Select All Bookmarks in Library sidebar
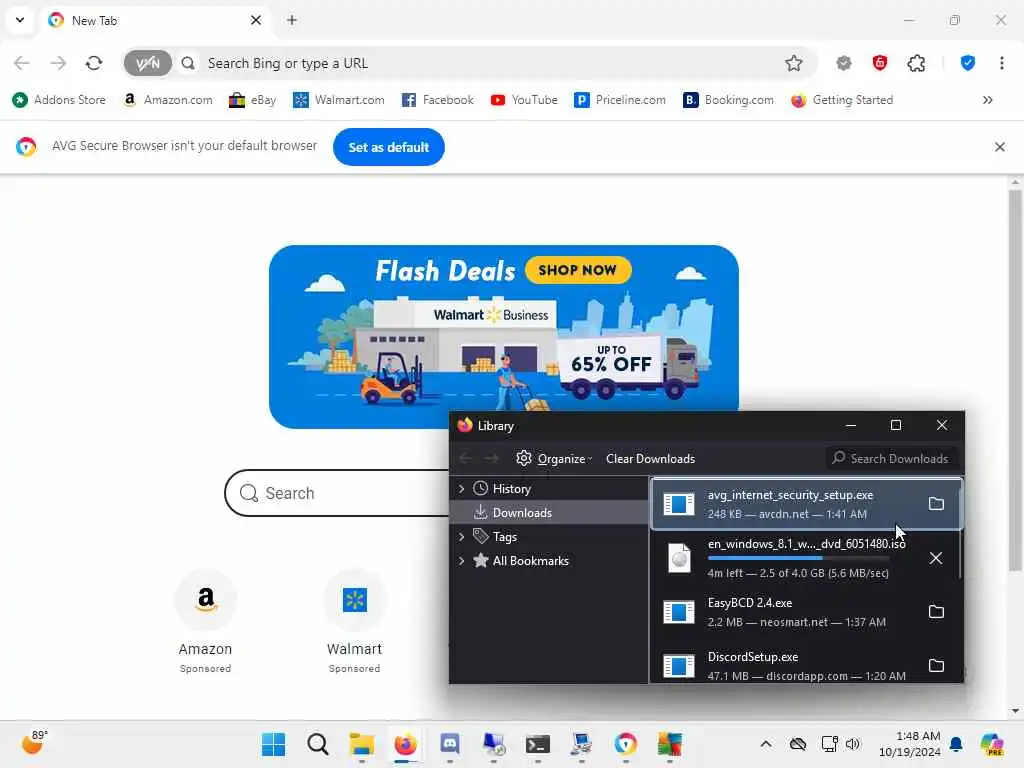Viewport: 1024px width, 768px height. pyautogui.click(x=530, y=561)
